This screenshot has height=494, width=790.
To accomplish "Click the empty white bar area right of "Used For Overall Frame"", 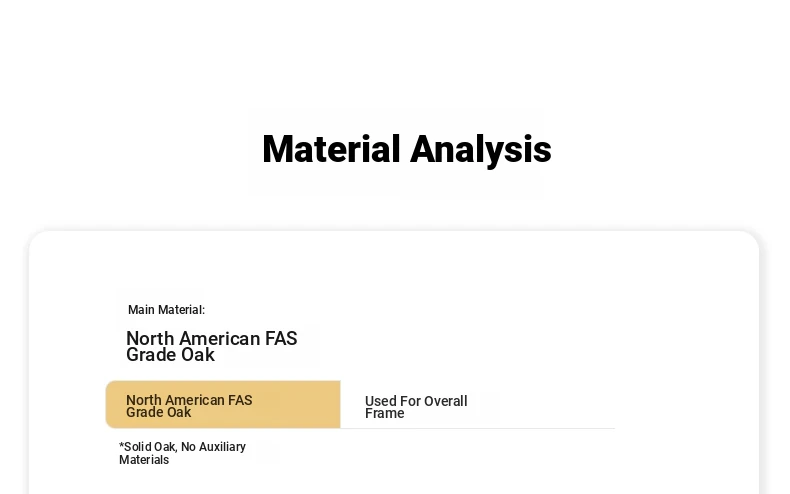I will (x=542, y=405).
